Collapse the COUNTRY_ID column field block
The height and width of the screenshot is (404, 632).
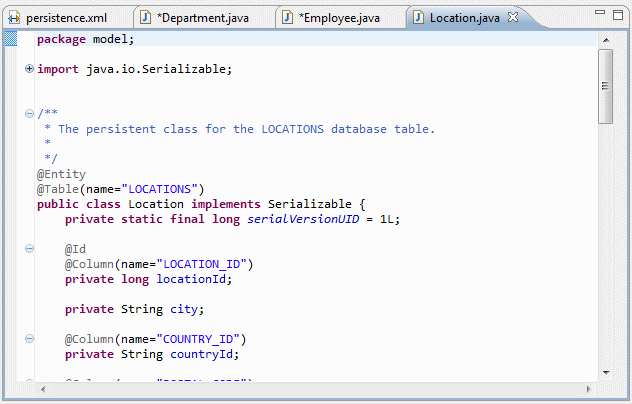pos(29,338)
